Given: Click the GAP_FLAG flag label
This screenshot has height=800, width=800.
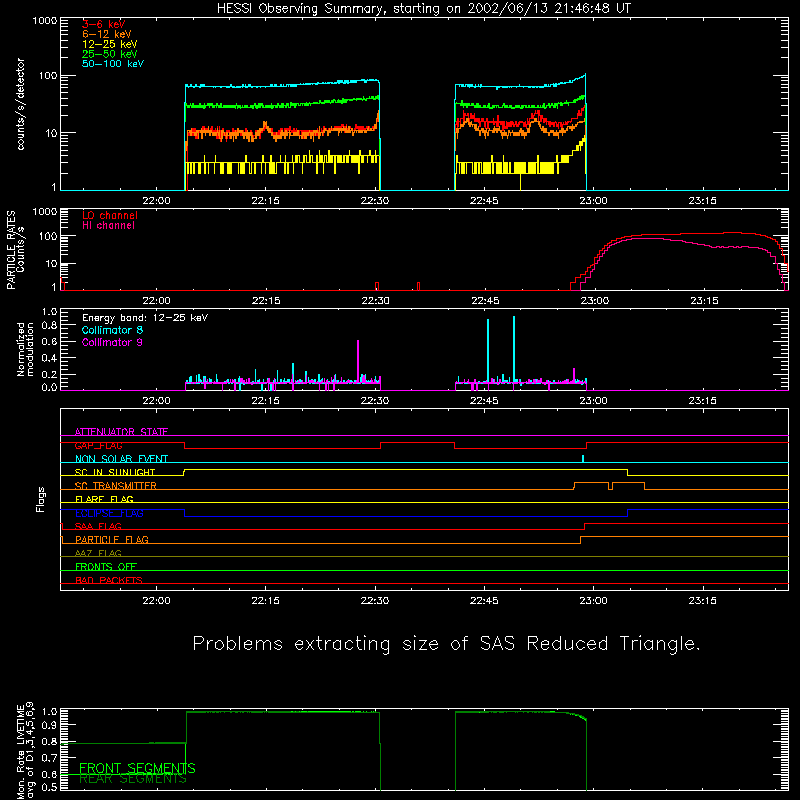Looking at the screenshot, I should [x=98, y=445].
